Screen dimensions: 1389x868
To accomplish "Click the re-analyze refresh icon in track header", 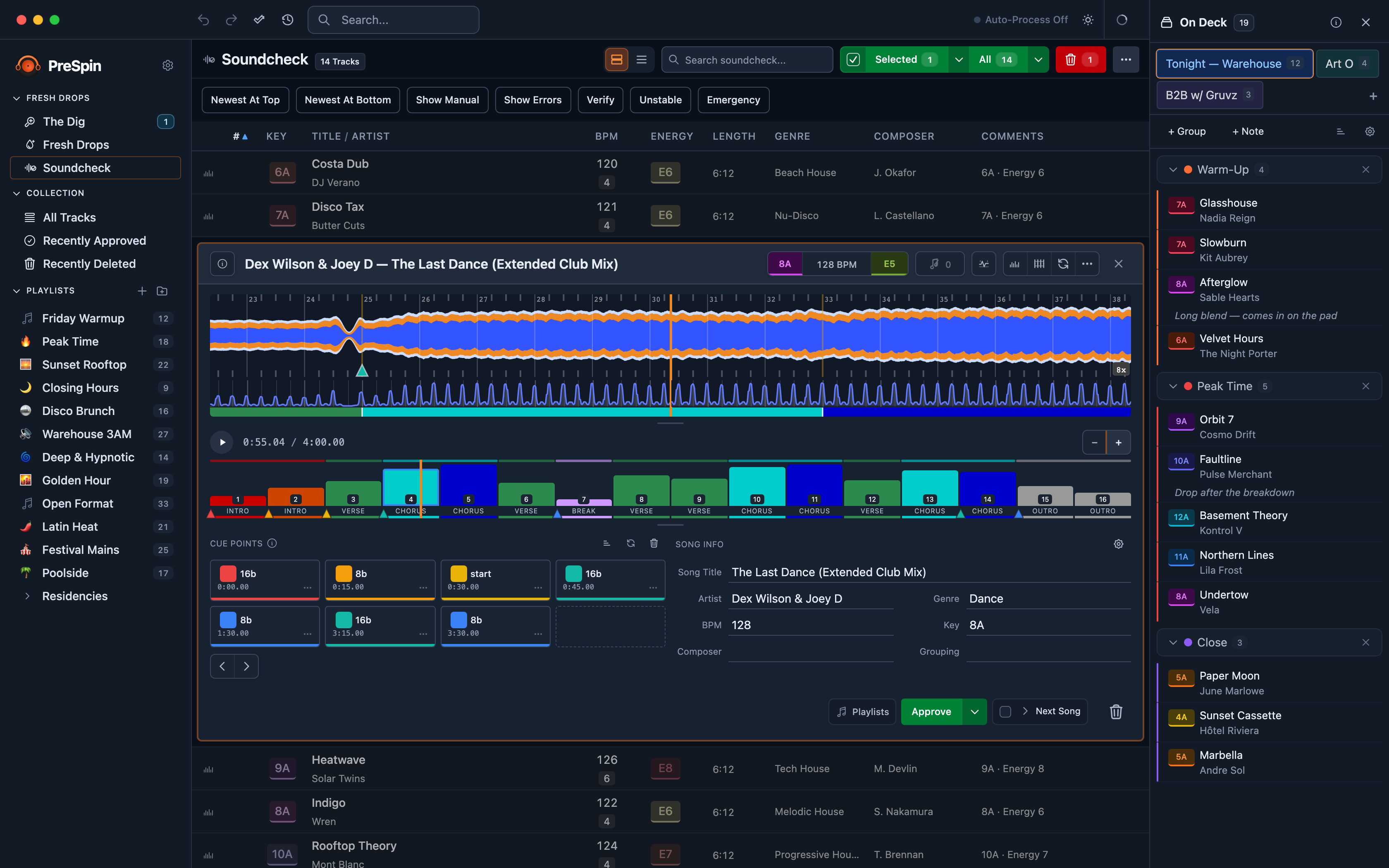I will [x=1063, y=264].
